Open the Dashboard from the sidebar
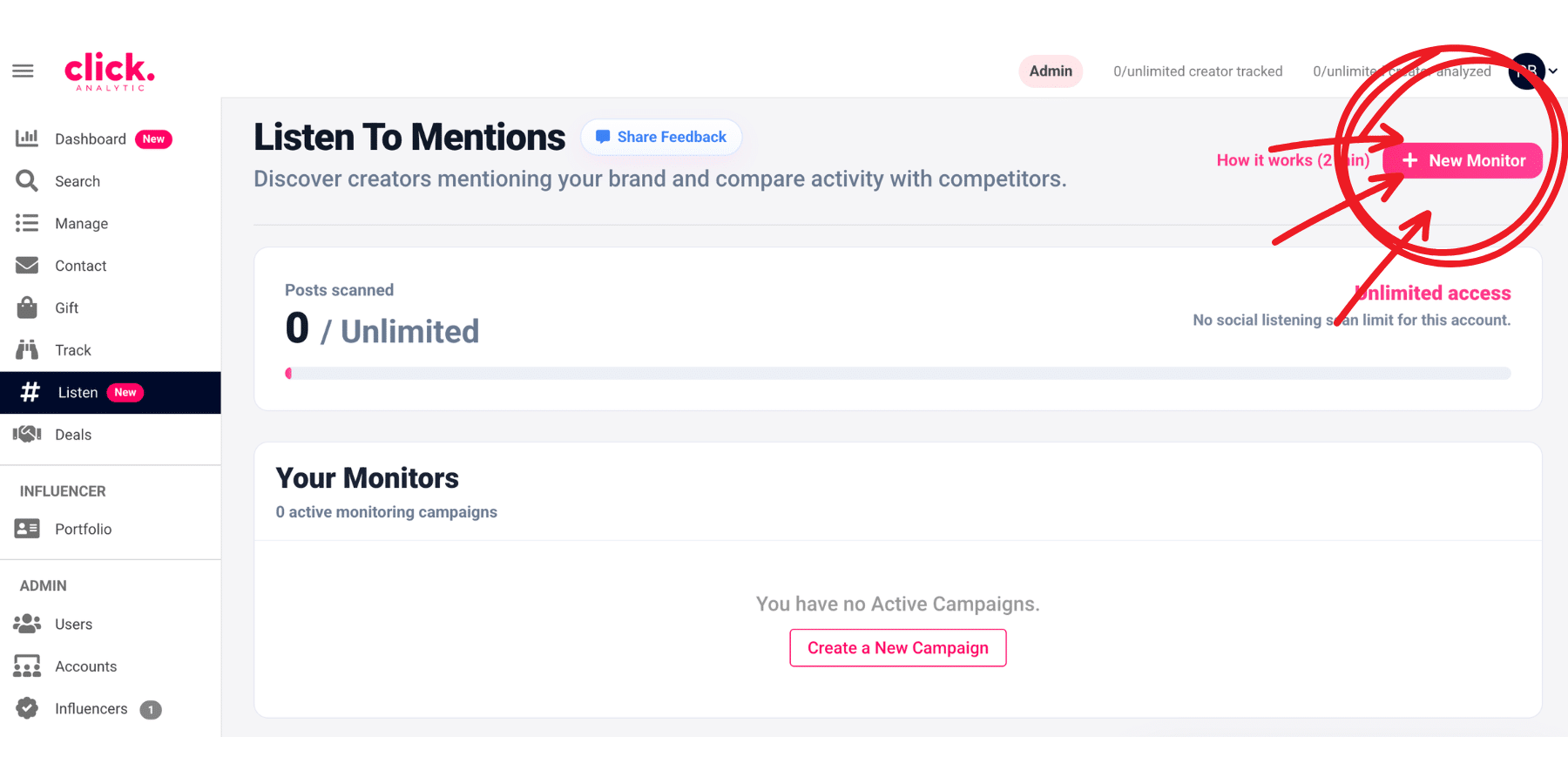 click(x=90, y=139)
